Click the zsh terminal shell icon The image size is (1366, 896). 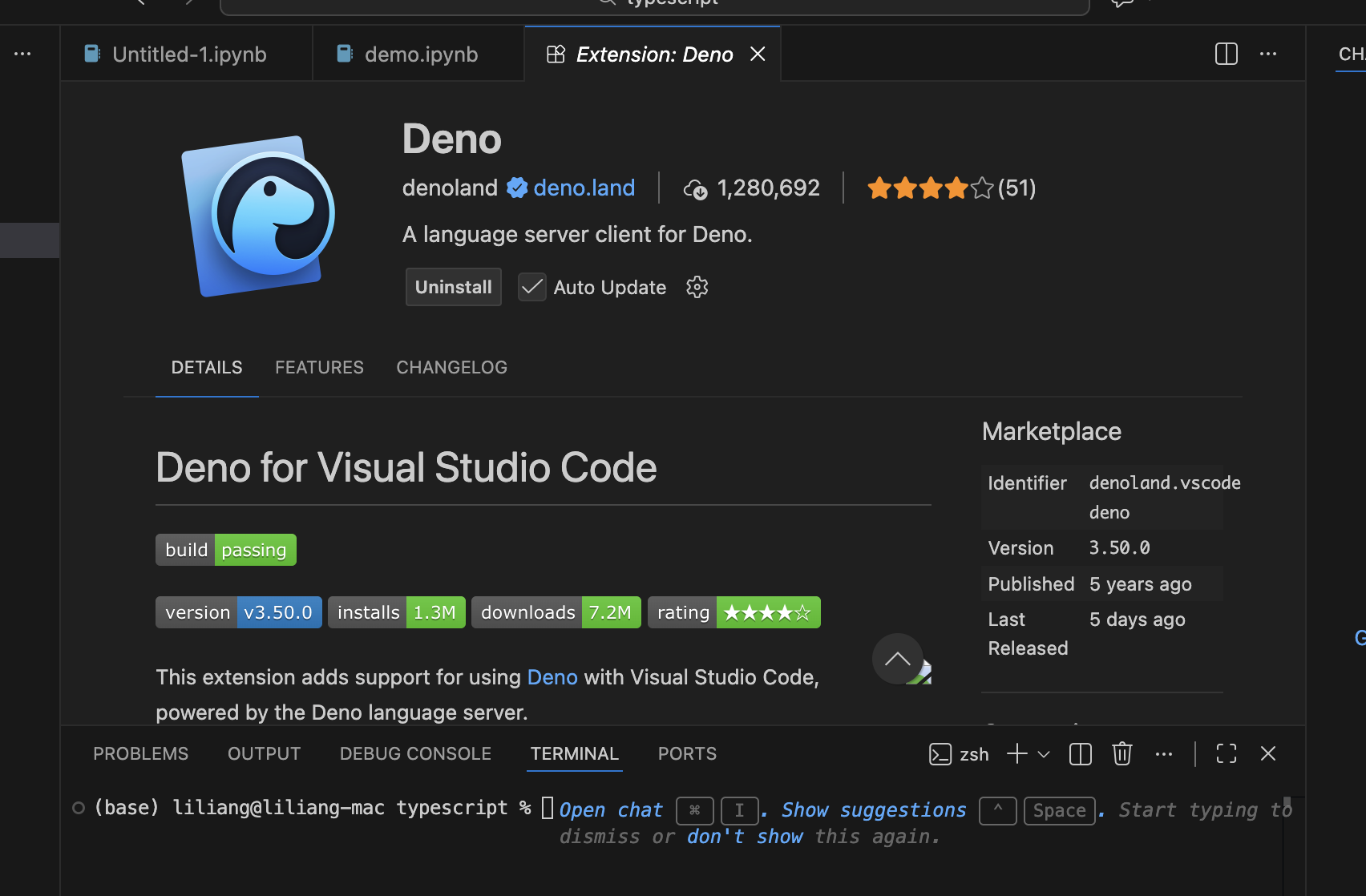[940, 754]
